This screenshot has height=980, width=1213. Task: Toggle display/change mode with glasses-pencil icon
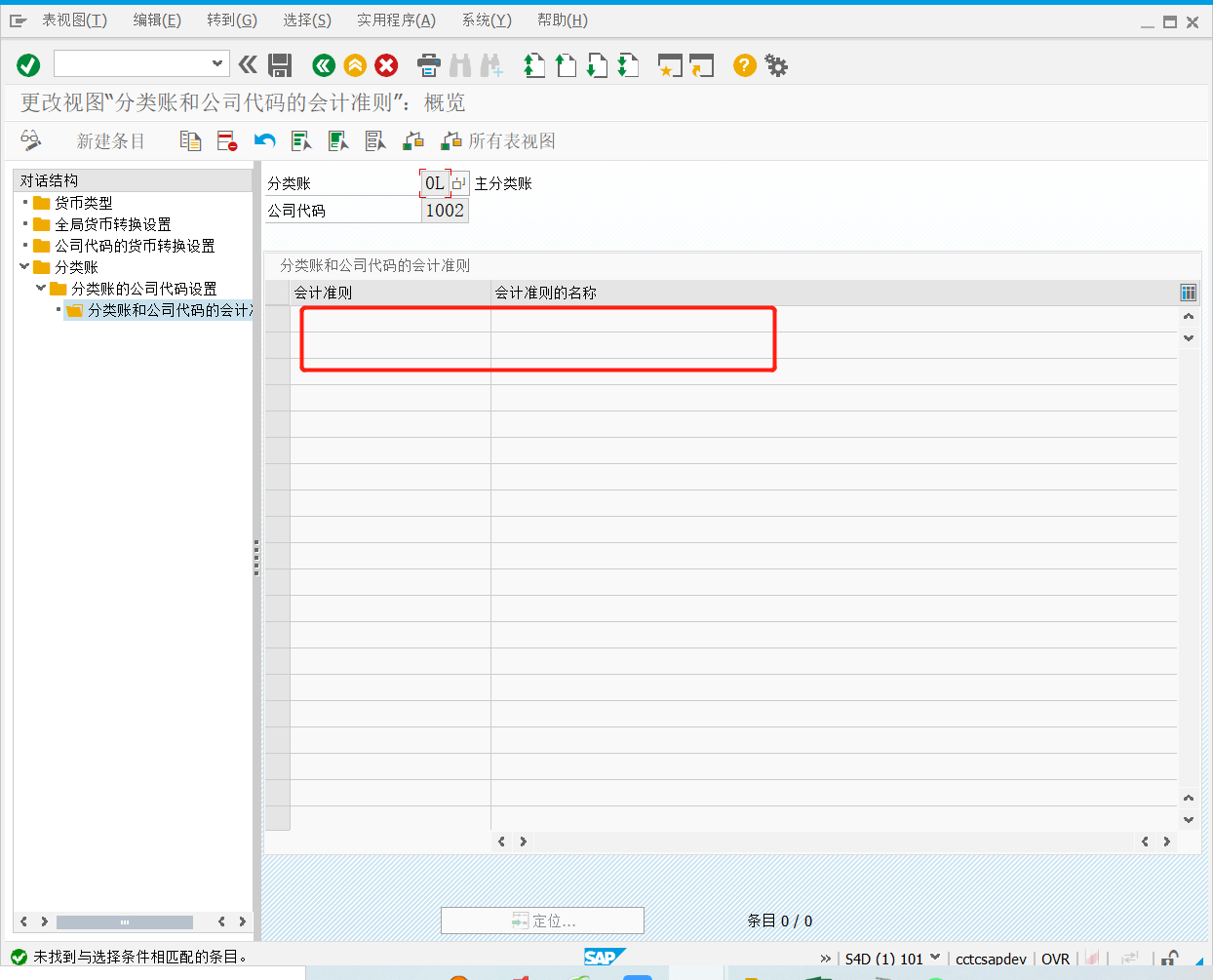coord(30,139)
